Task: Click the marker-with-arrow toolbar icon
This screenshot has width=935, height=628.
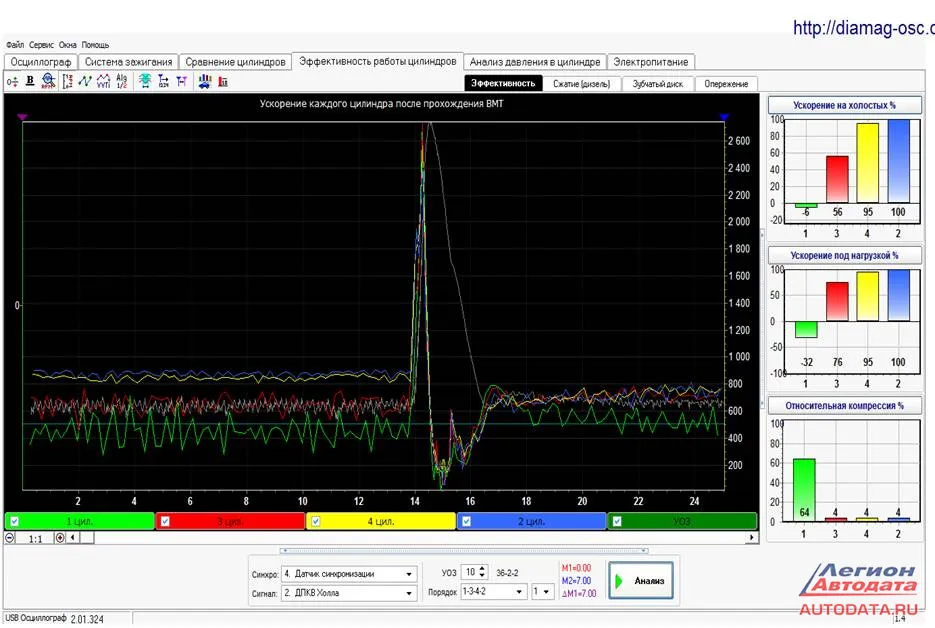Action: (x=163, y=81)
